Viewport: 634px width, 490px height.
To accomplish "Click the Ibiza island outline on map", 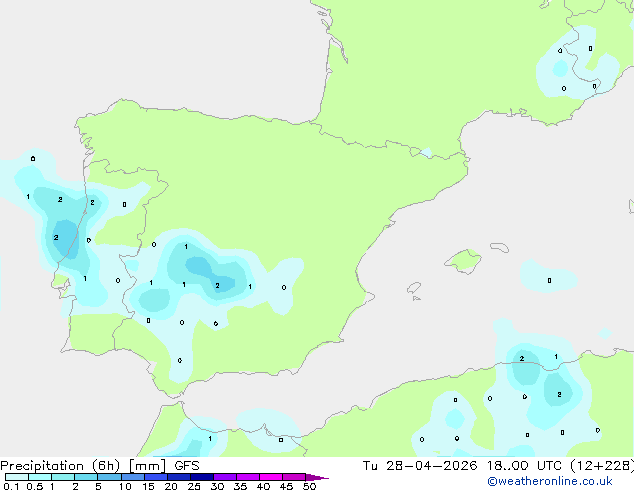I will click(x=414, y=288).
